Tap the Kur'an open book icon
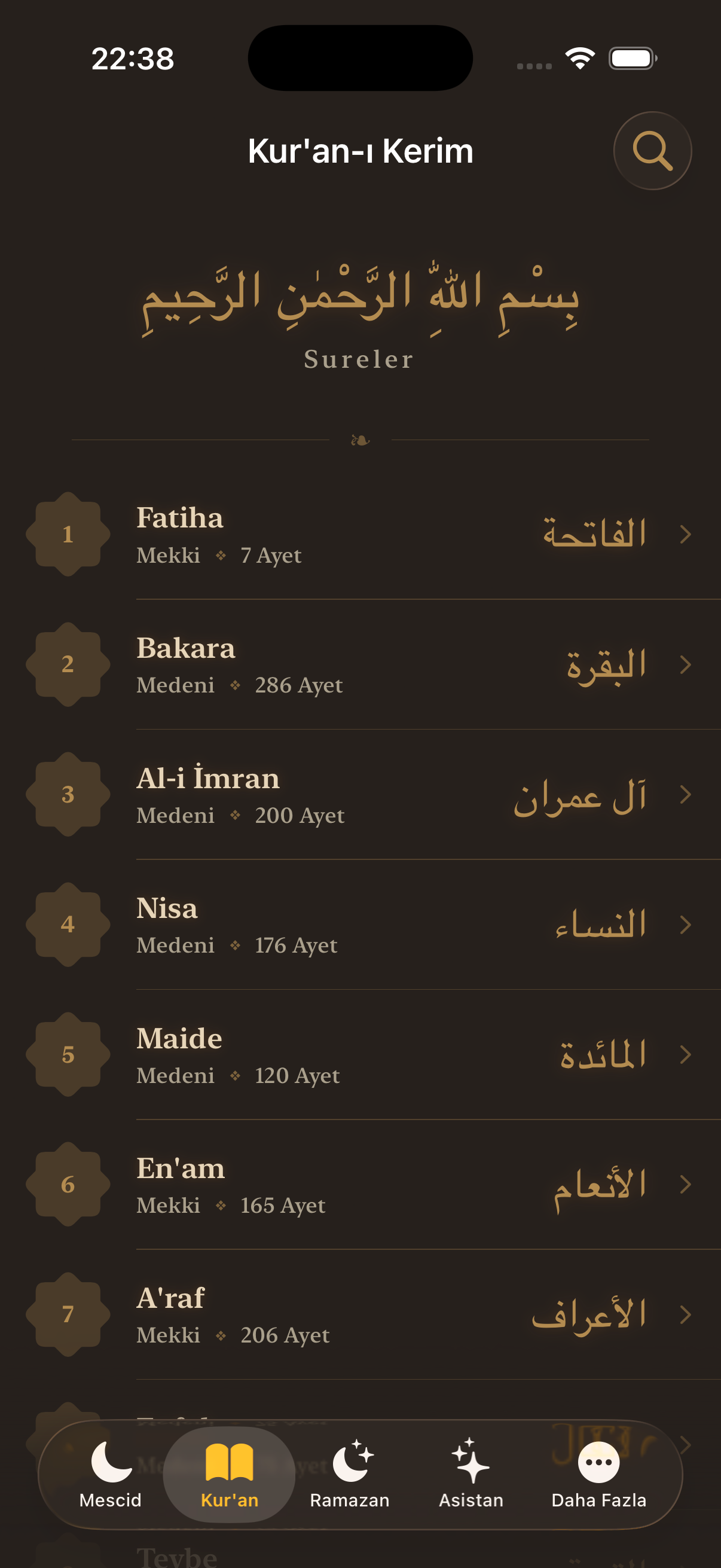This screenshot has width=721, height=1568. [230, 1460]
